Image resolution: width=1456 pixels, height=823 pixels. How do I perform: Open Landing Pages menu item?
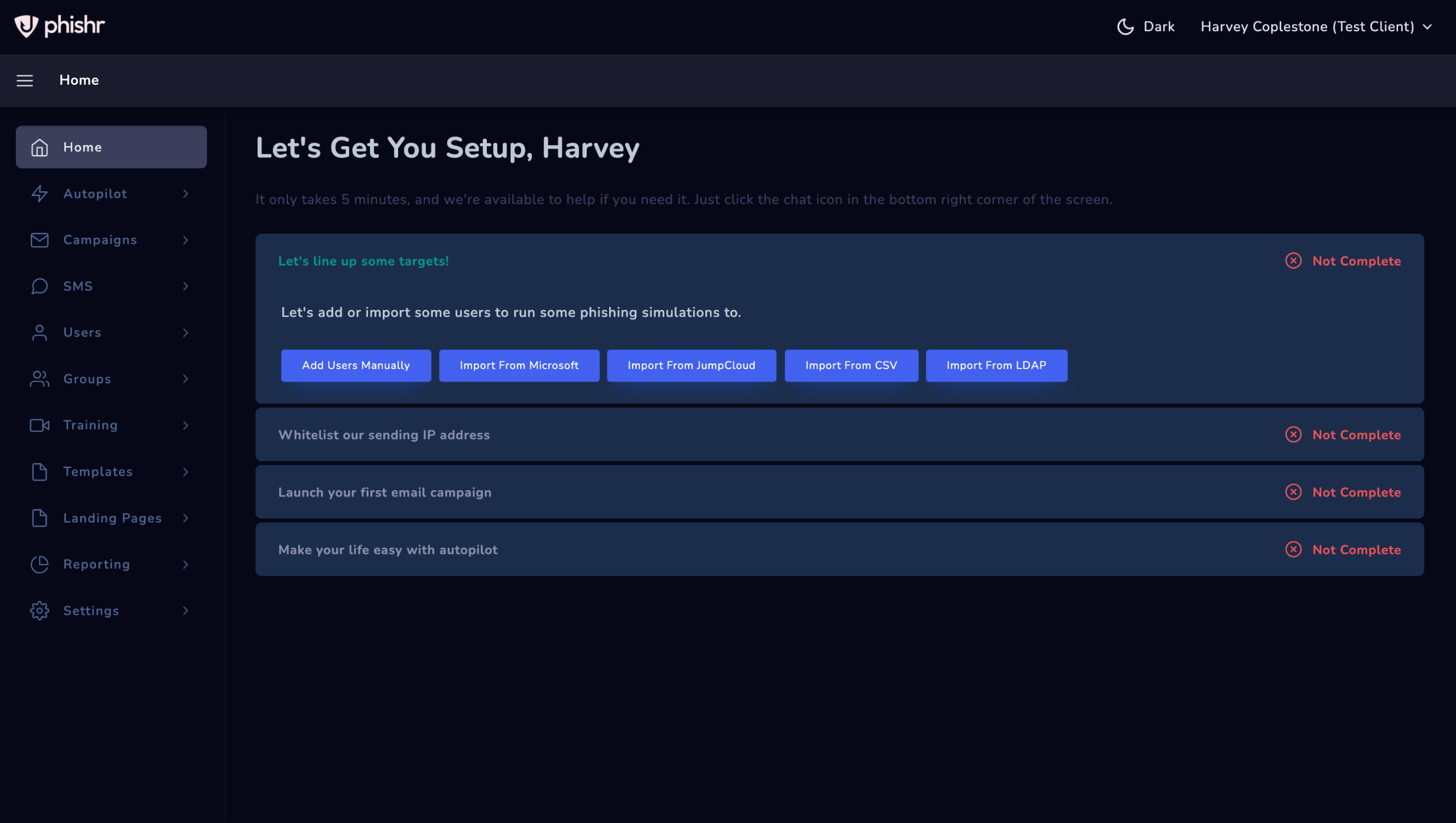pos(112,518)
